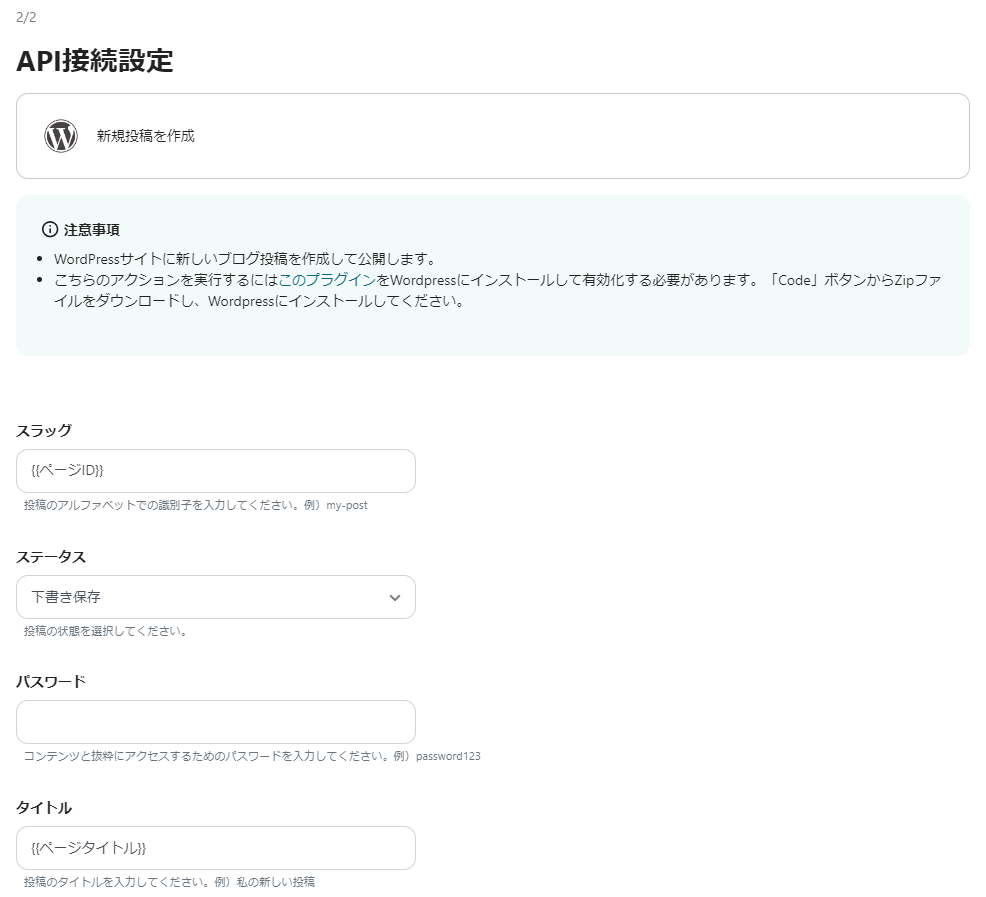Click inside the パスワード field

click(216, 721)
